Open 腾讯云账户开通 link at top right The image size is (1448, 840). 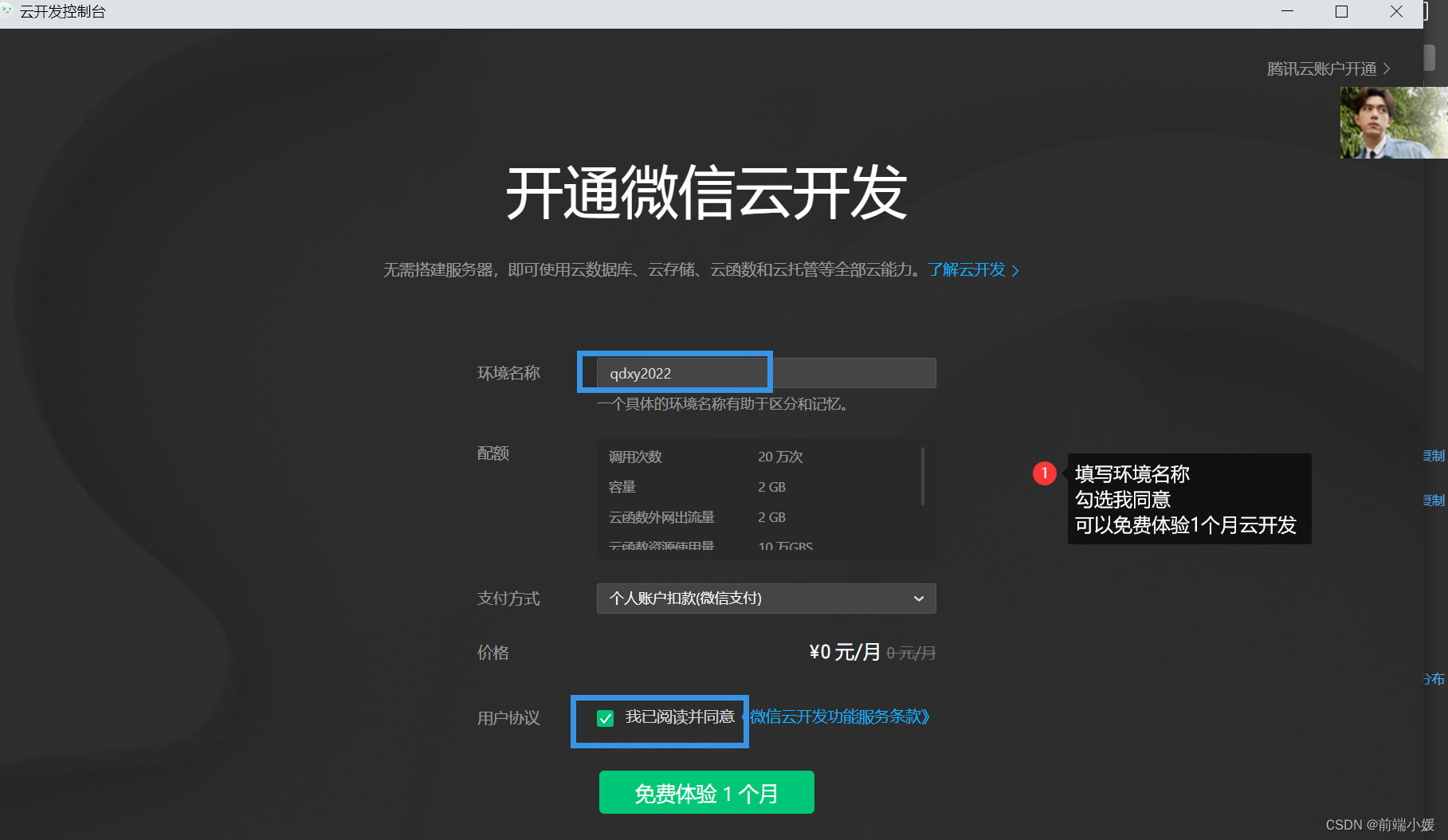[x=1328, y=69]
